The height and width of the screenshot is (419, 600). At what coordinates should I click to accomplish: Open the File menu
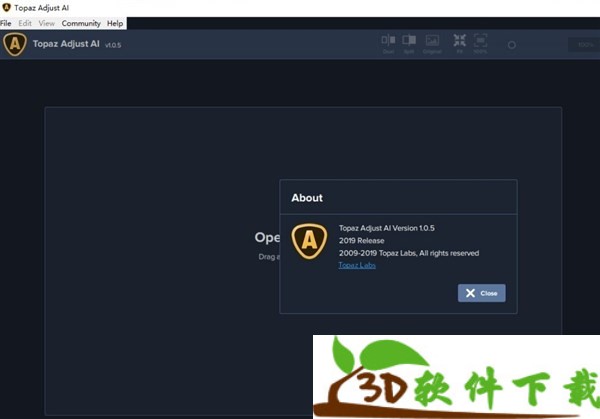coord(6,23)
